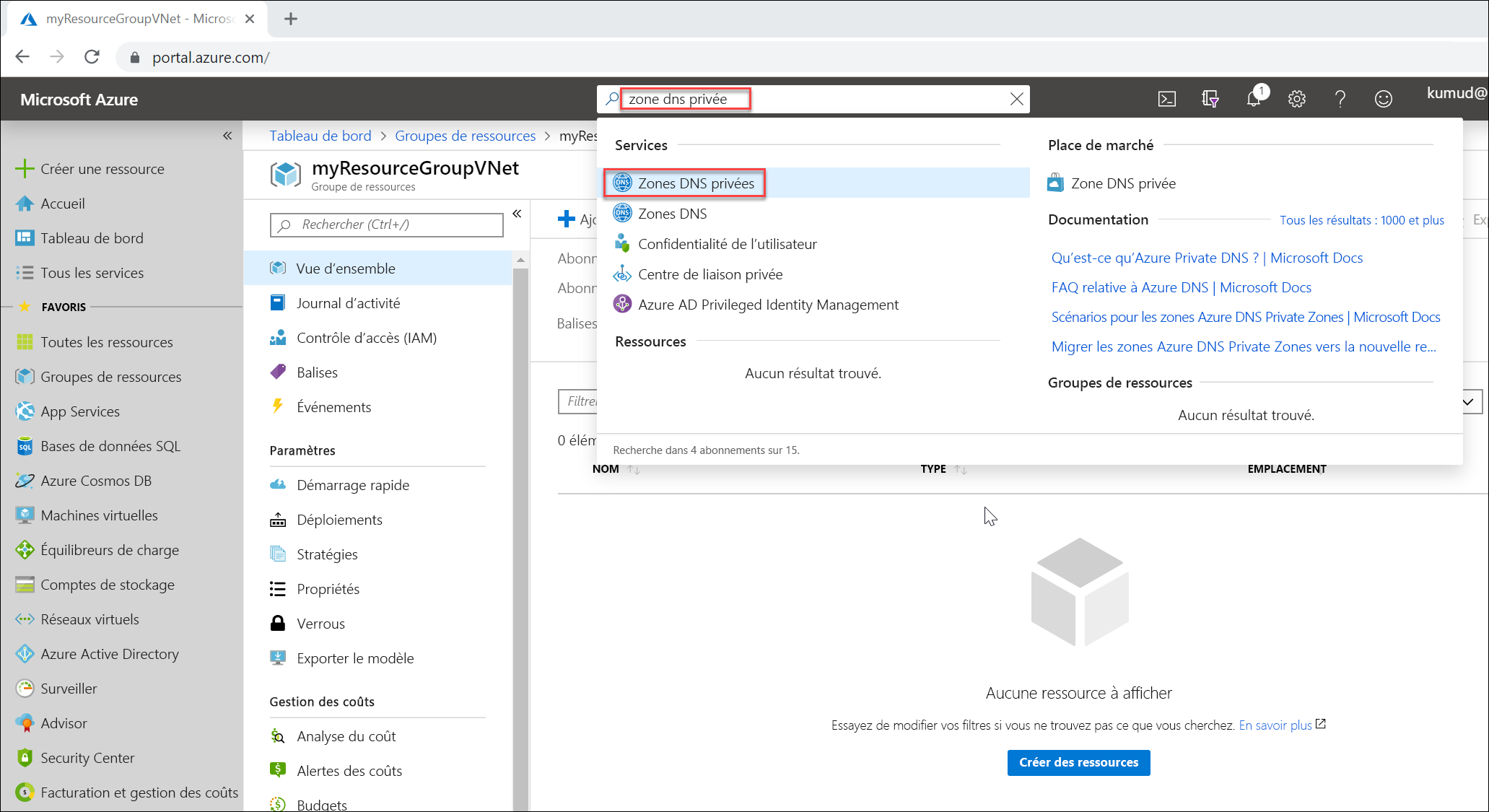Click the Zone DNS privée marketplace icon
This screenshot has height=812, width=1489.
[x=1055, y=183]
